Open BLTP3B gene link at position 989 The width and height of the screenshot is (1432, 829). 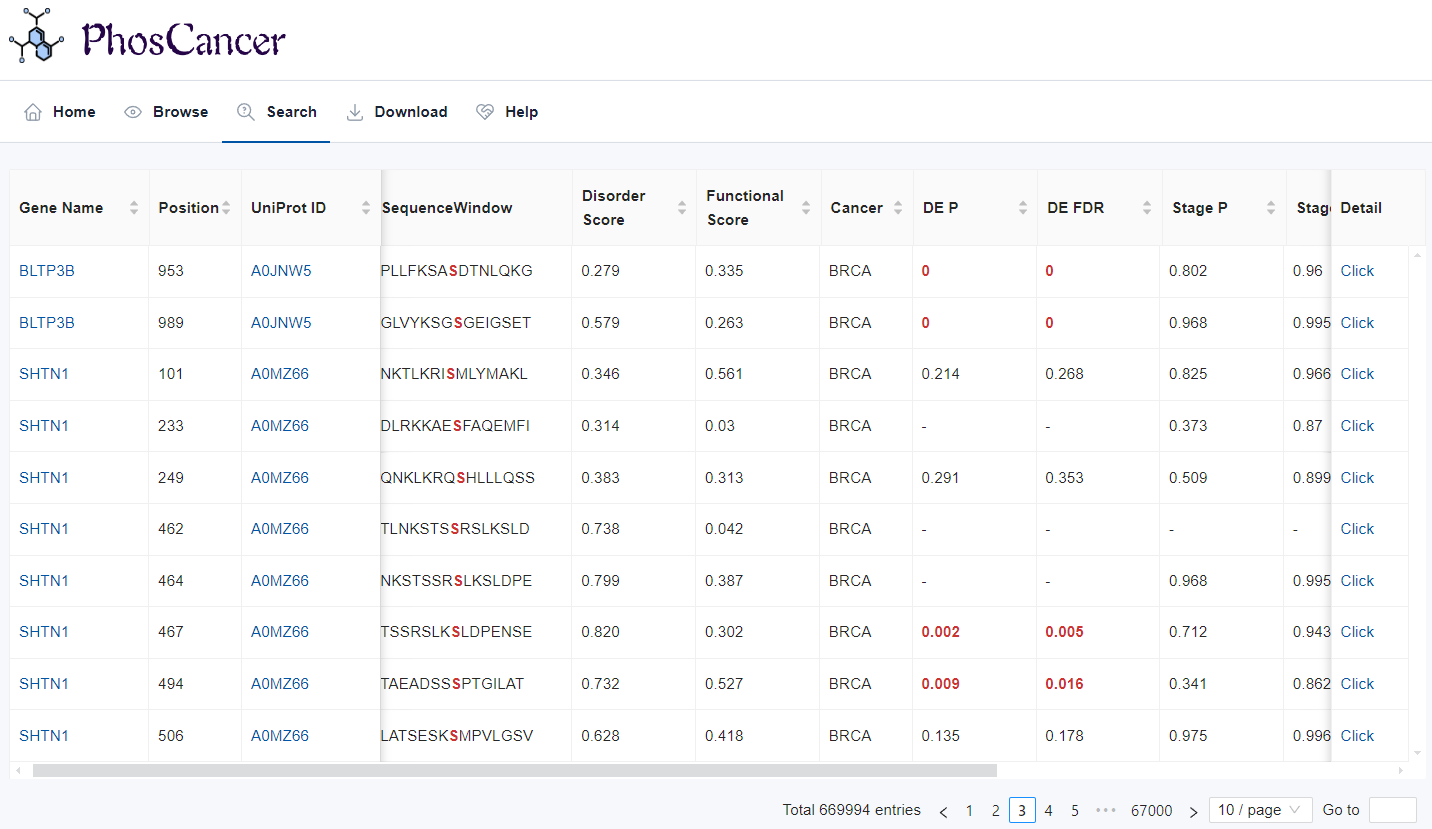pos(47,323)
